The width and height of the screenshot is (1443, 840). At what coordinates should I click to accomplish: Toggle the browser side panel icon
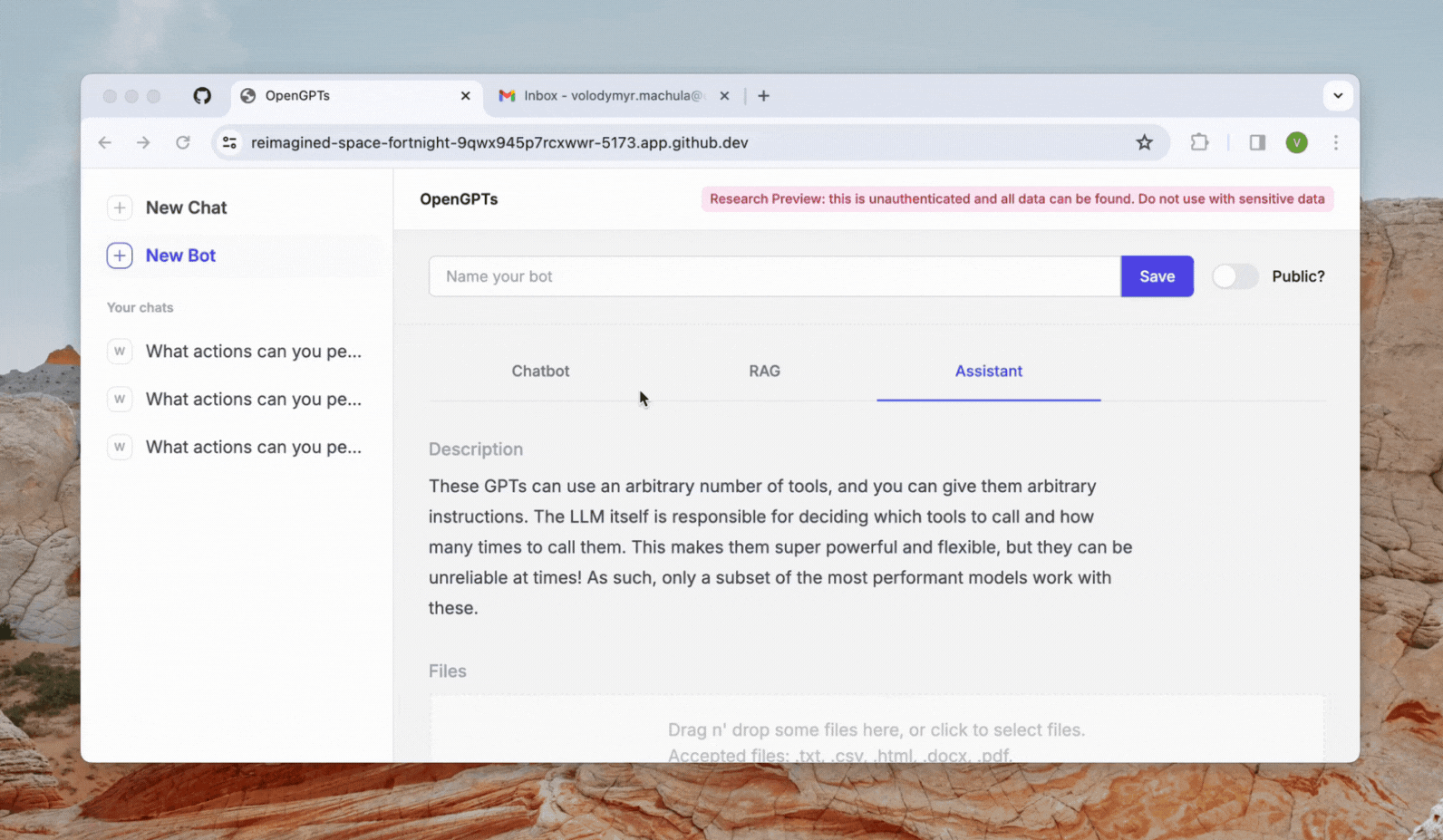[1257, 142]
